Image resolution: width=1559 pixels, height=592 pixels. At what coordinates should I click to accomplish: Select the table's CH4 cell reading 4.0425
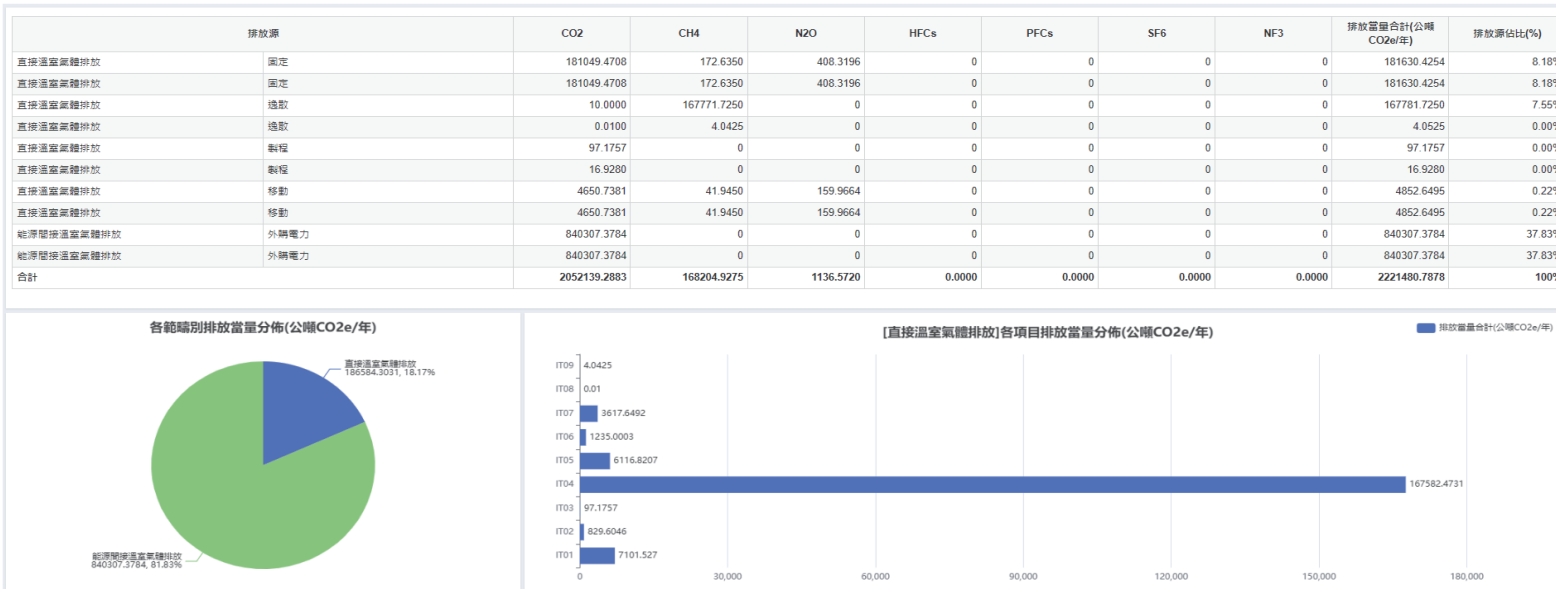[x=689, y=126]
